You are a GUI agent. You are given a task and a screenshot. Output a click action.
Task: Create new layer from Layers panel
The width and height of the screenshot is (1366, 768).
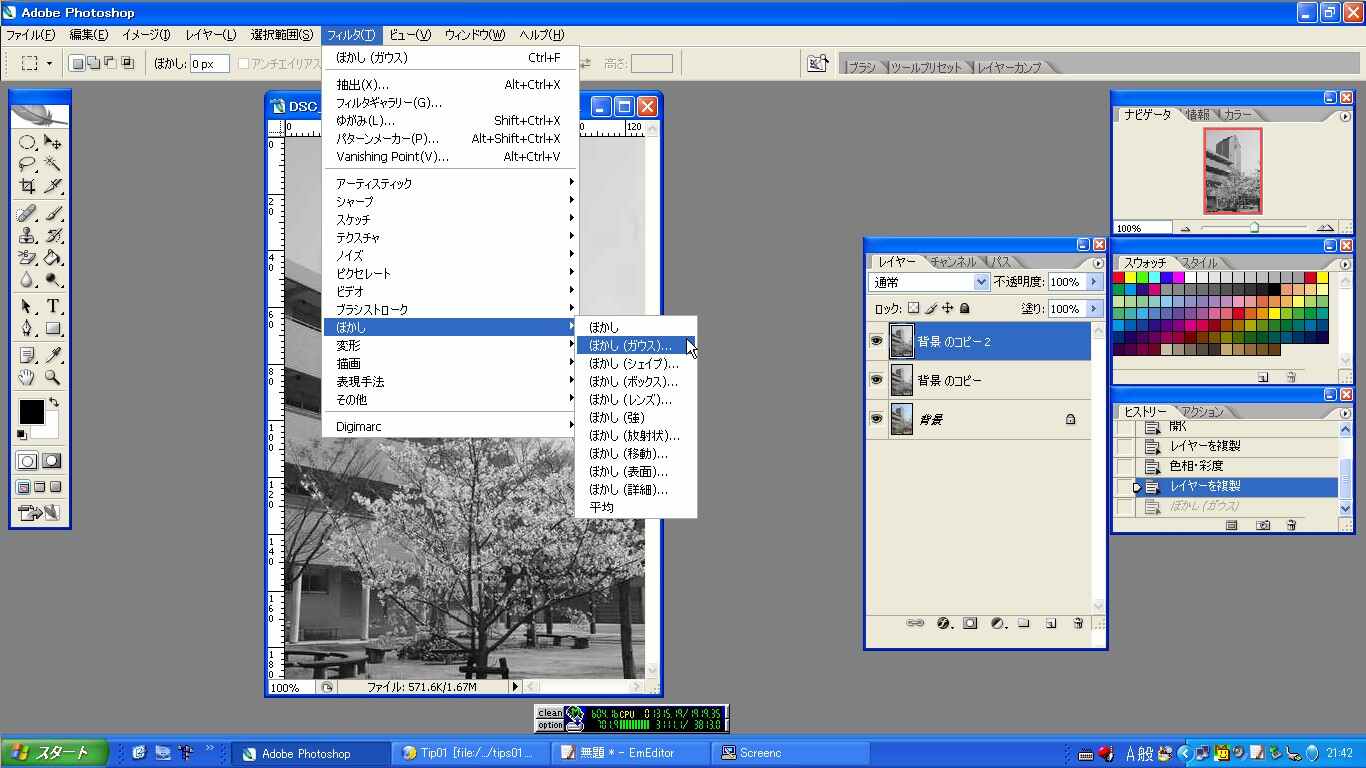(1051, 623)
